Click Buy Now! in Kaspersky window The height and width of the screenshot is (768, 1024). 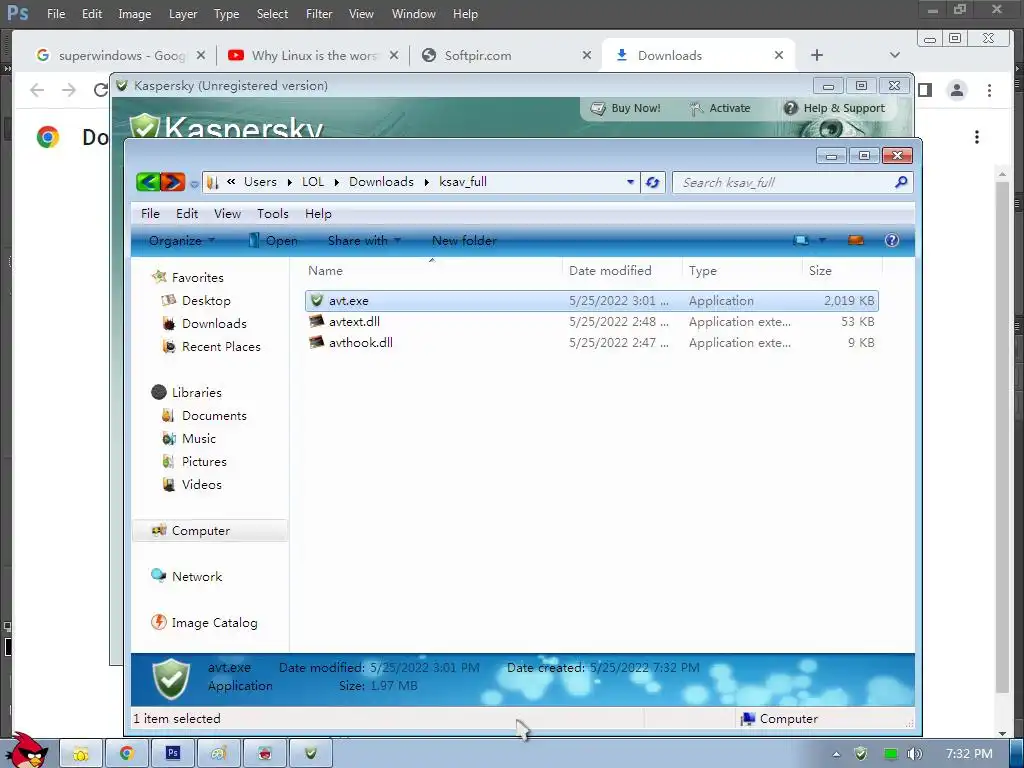click(x=626, y=108)
